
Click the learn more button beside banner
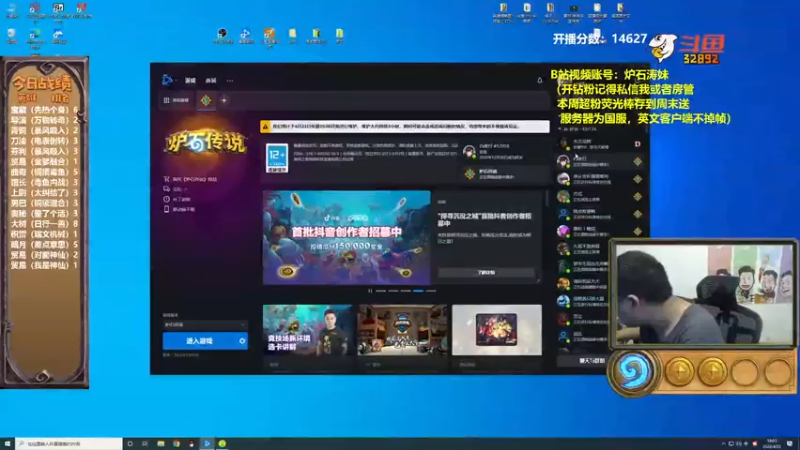click(486, 272)
